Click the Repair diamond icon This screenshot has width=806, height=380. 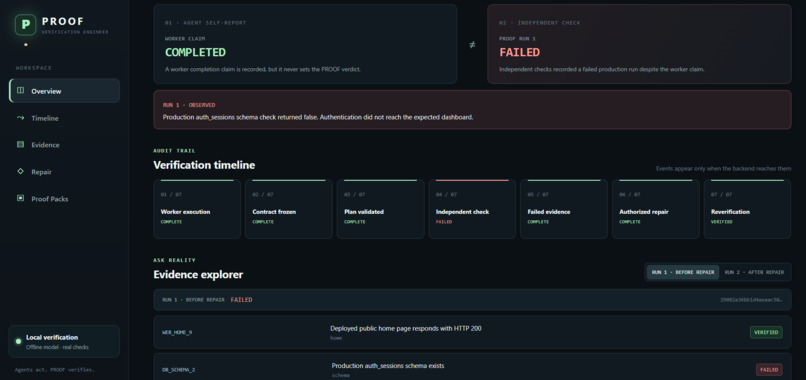coord(21,171)
